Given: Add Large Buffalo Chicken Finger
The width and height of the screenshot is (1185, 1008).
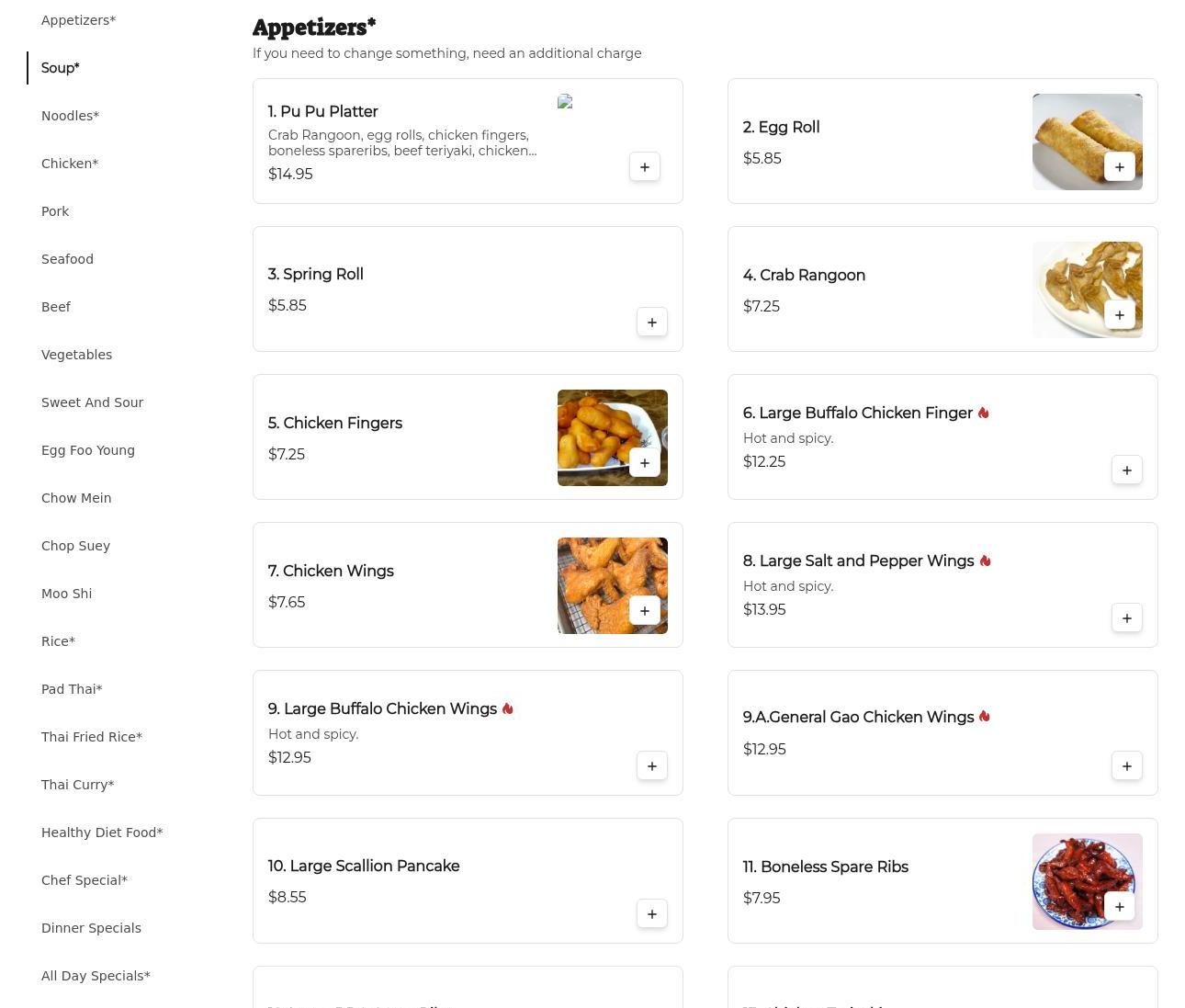Looking at the screenshot, I should click(1126, 470).
